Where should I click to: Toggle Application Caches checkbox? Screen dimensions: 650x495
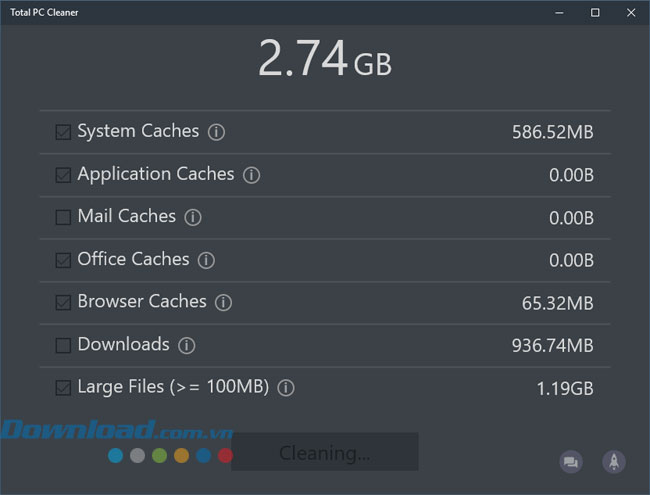pos(63,175)
